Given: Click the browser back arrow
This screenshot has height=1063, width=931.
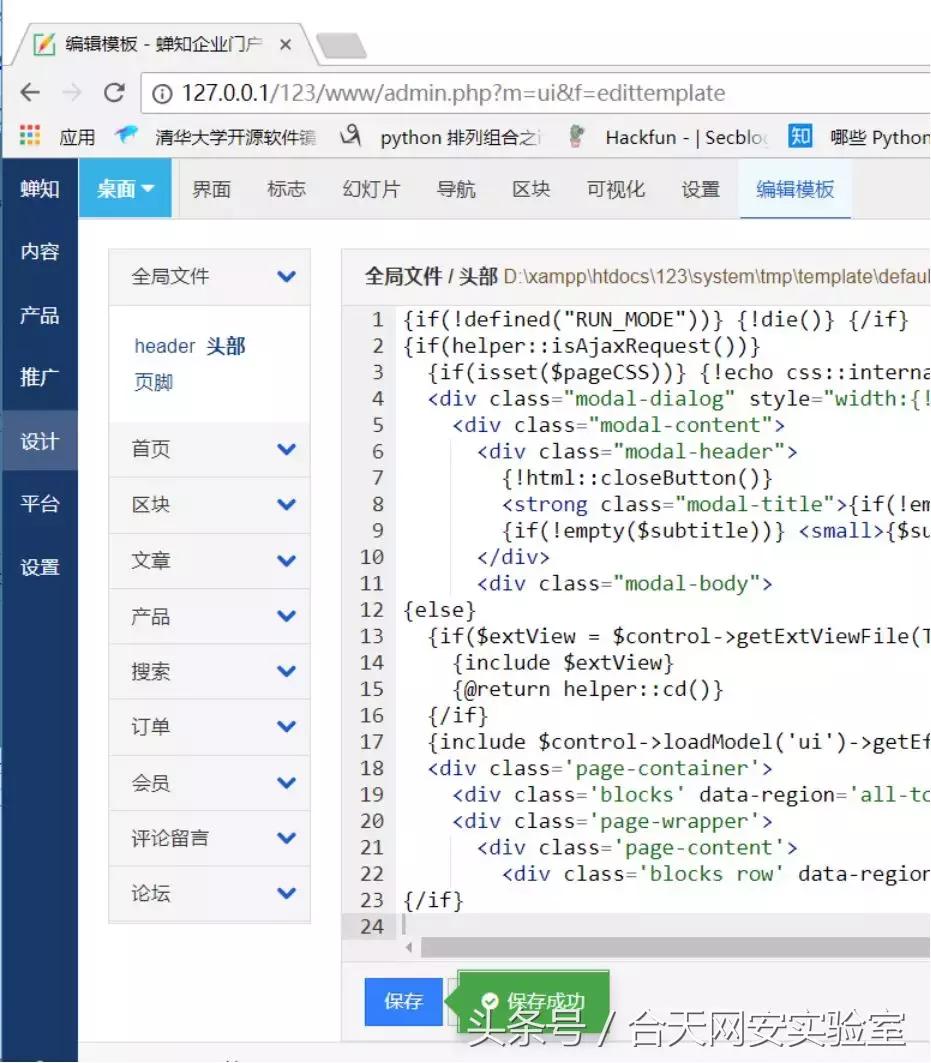Looking at the screenshot, I should click(30, 92).
